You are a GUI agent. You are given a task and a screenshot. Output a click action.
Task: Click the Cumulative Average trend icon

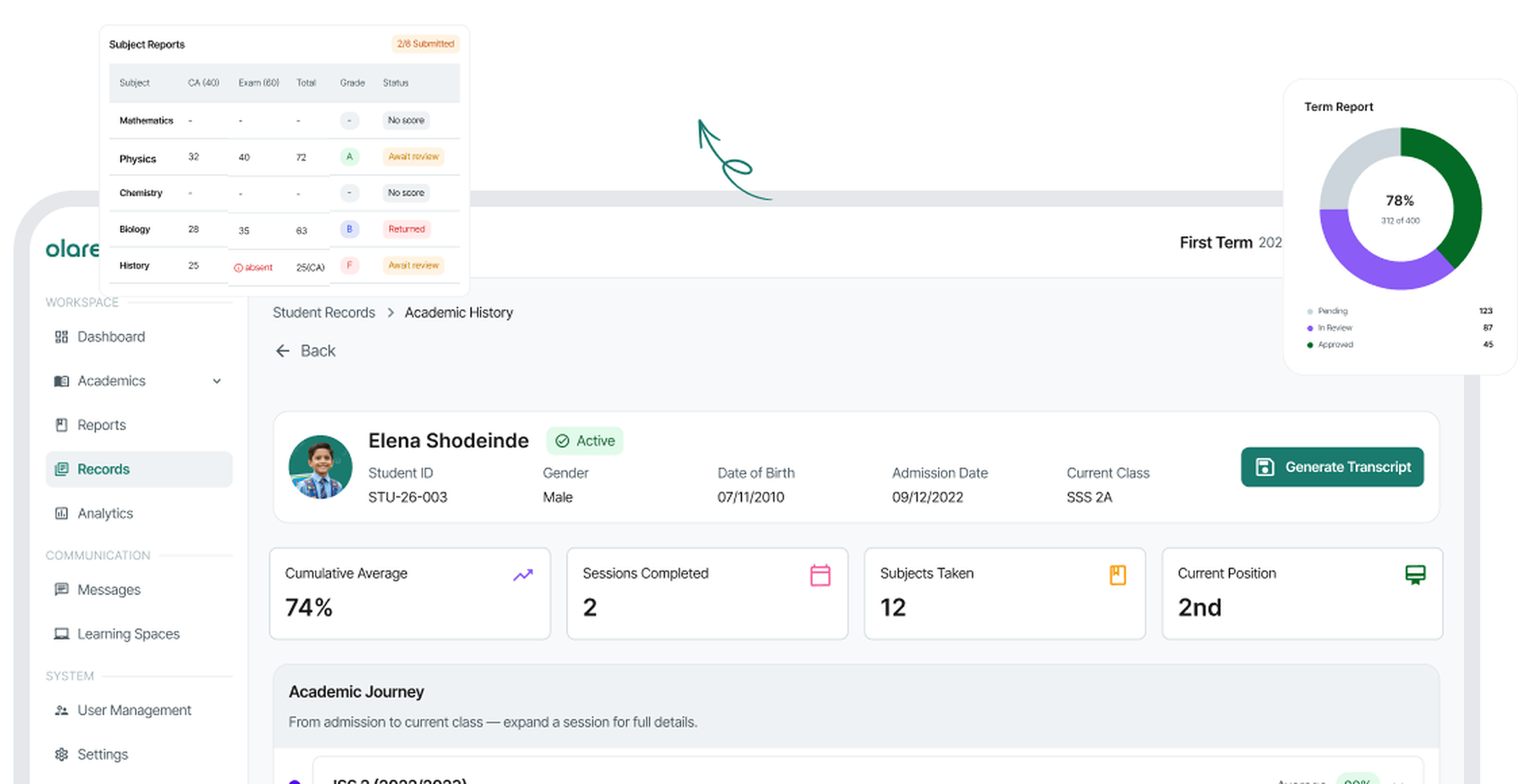523,575
